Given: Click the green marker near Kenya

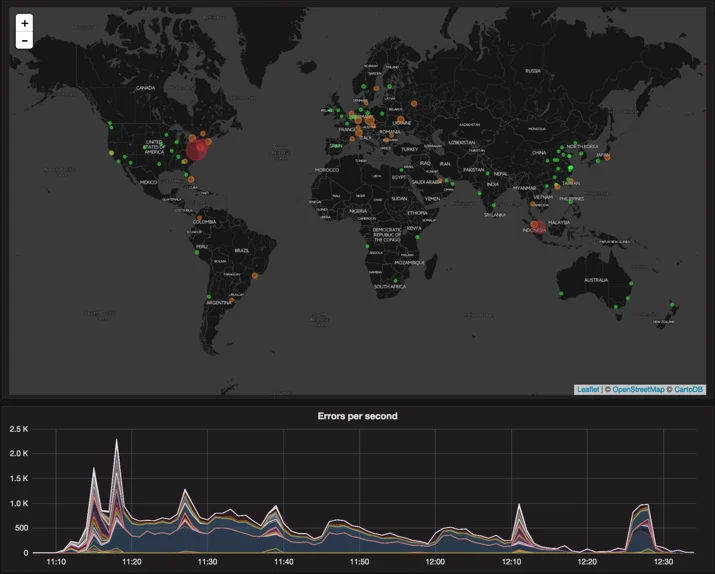Looking at the screenshot, I should [417, 237].
